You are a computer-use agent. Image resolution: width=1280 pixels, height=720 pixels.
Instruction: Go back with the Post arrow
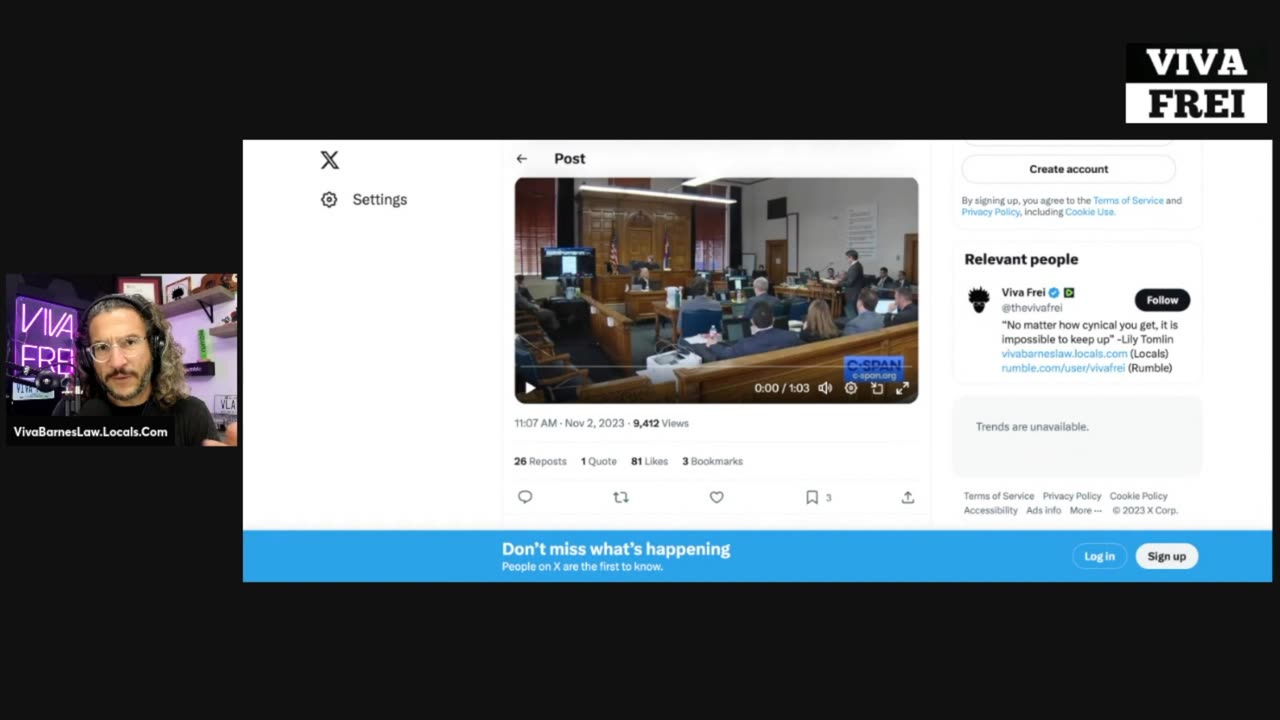click(x=522, y=159)
